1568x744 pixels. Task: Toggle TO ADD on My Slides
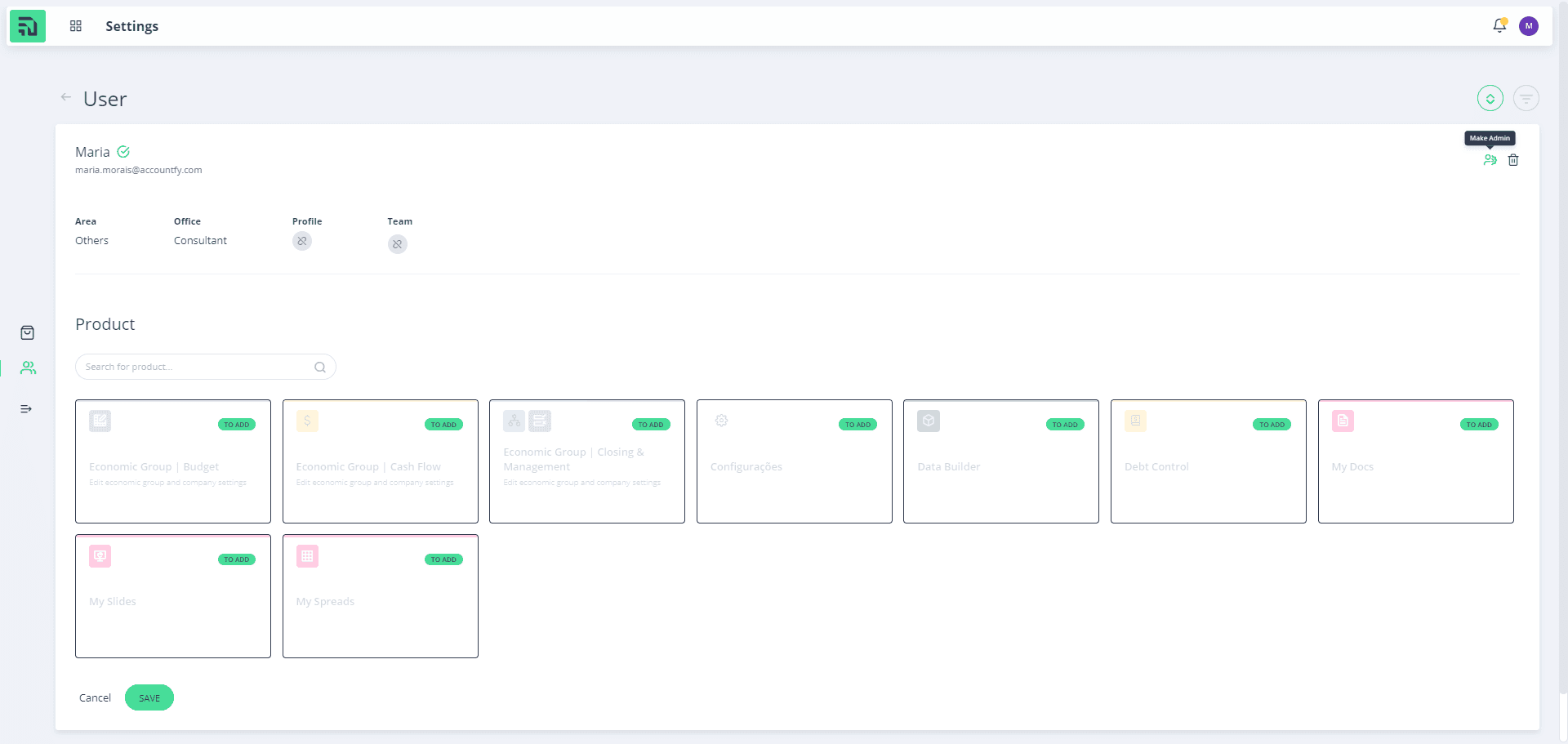point(237,559)
